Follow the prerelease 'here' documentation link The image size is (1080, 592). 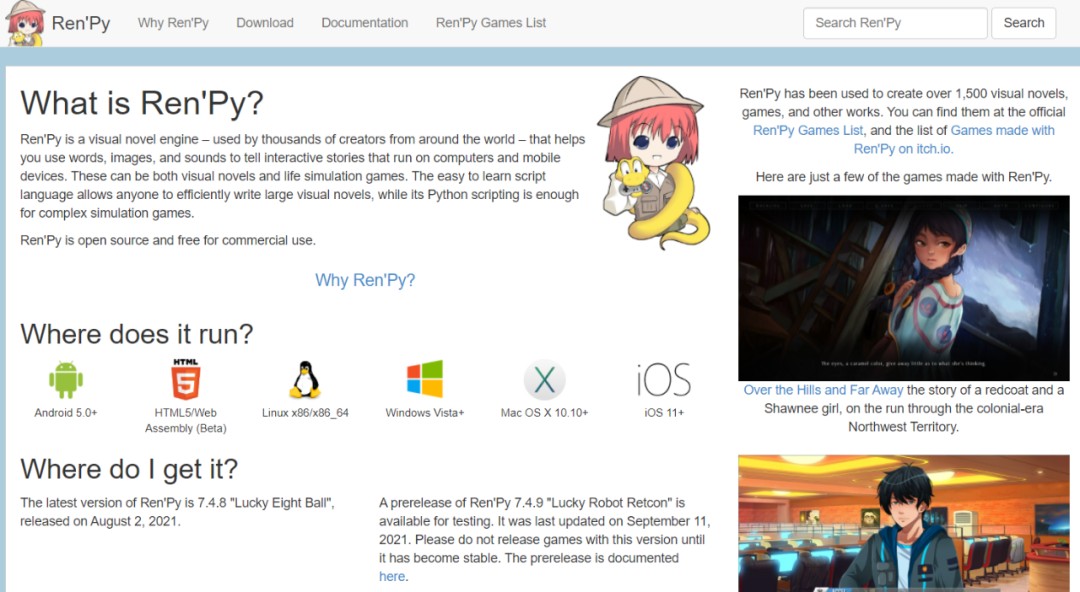(392, 576)
